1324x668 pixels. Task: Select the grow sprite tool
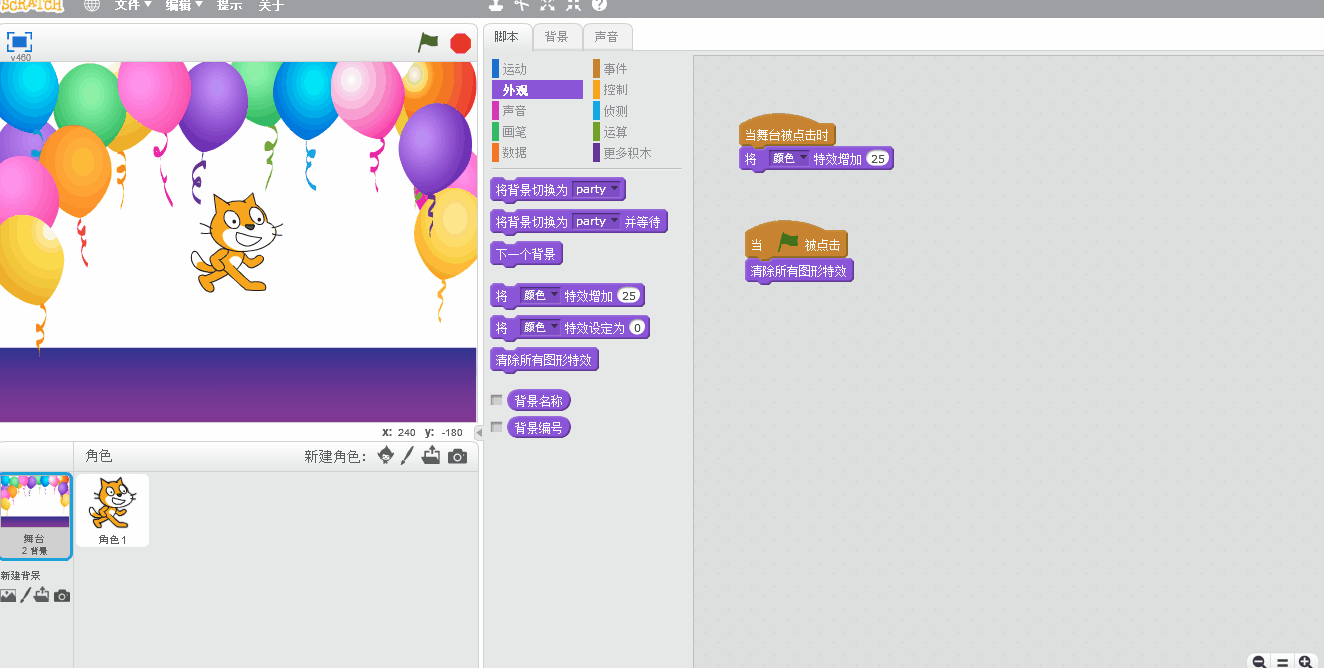point(547,4)
